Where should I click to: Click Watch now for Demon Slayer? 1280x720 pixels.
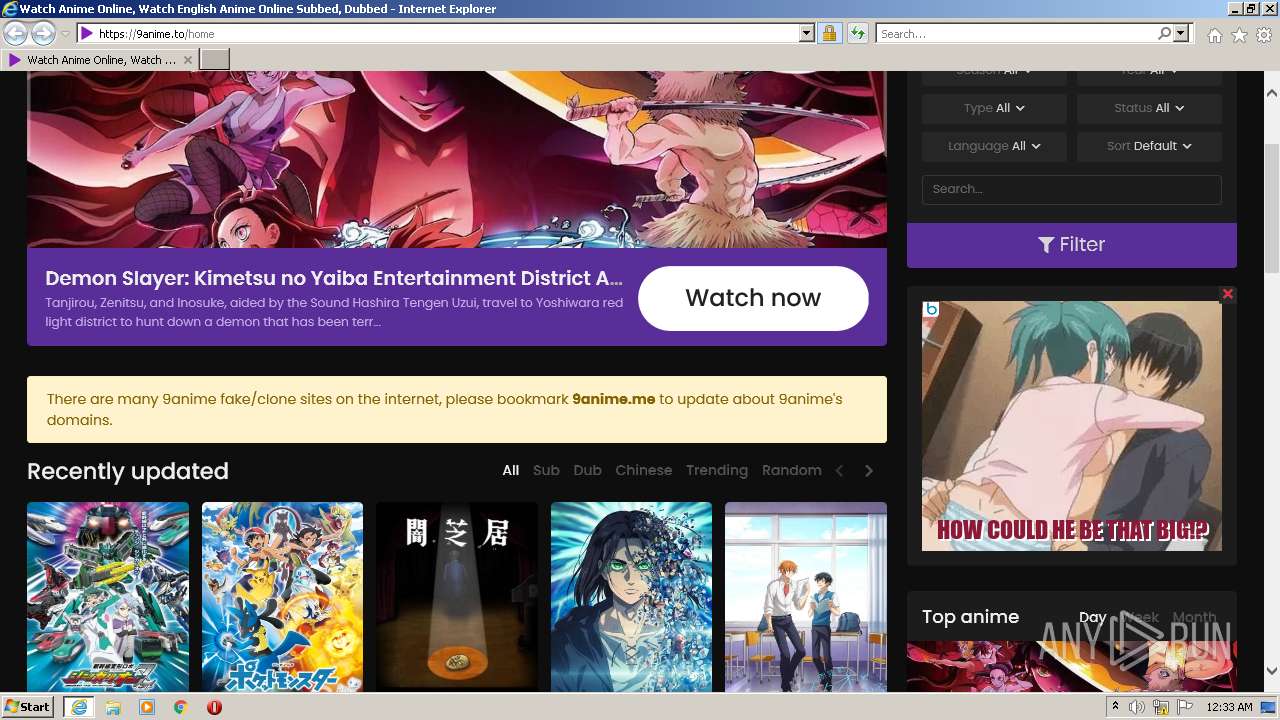point(753,298)
